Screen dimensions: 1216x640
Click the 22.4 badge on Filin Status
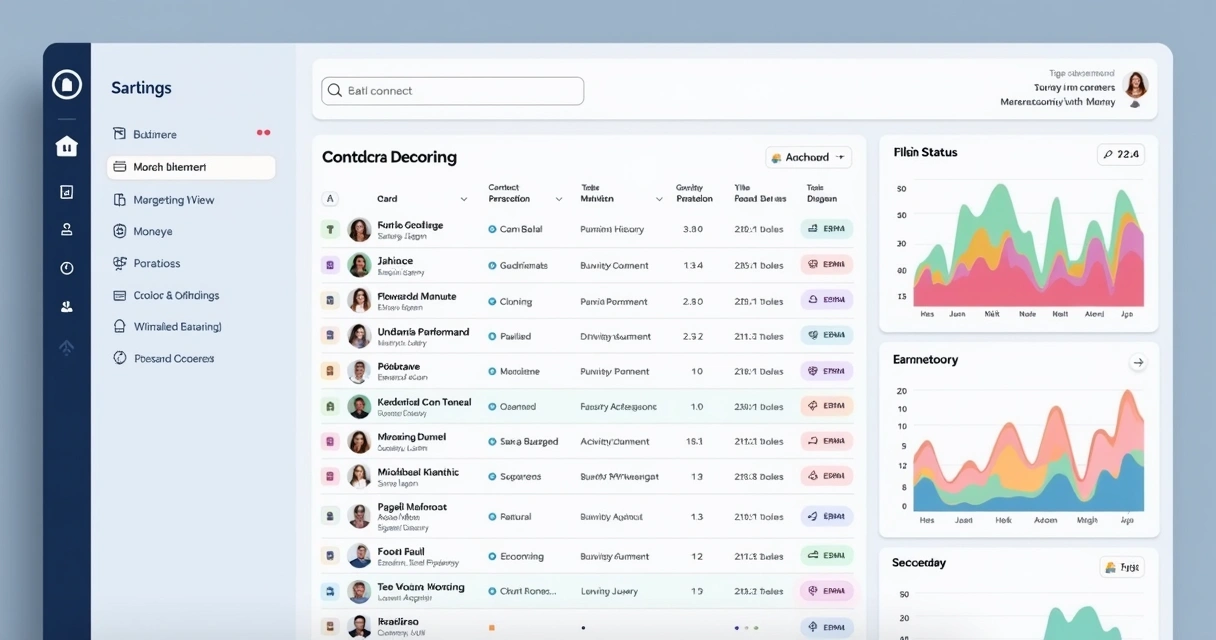pos(1122,154)
